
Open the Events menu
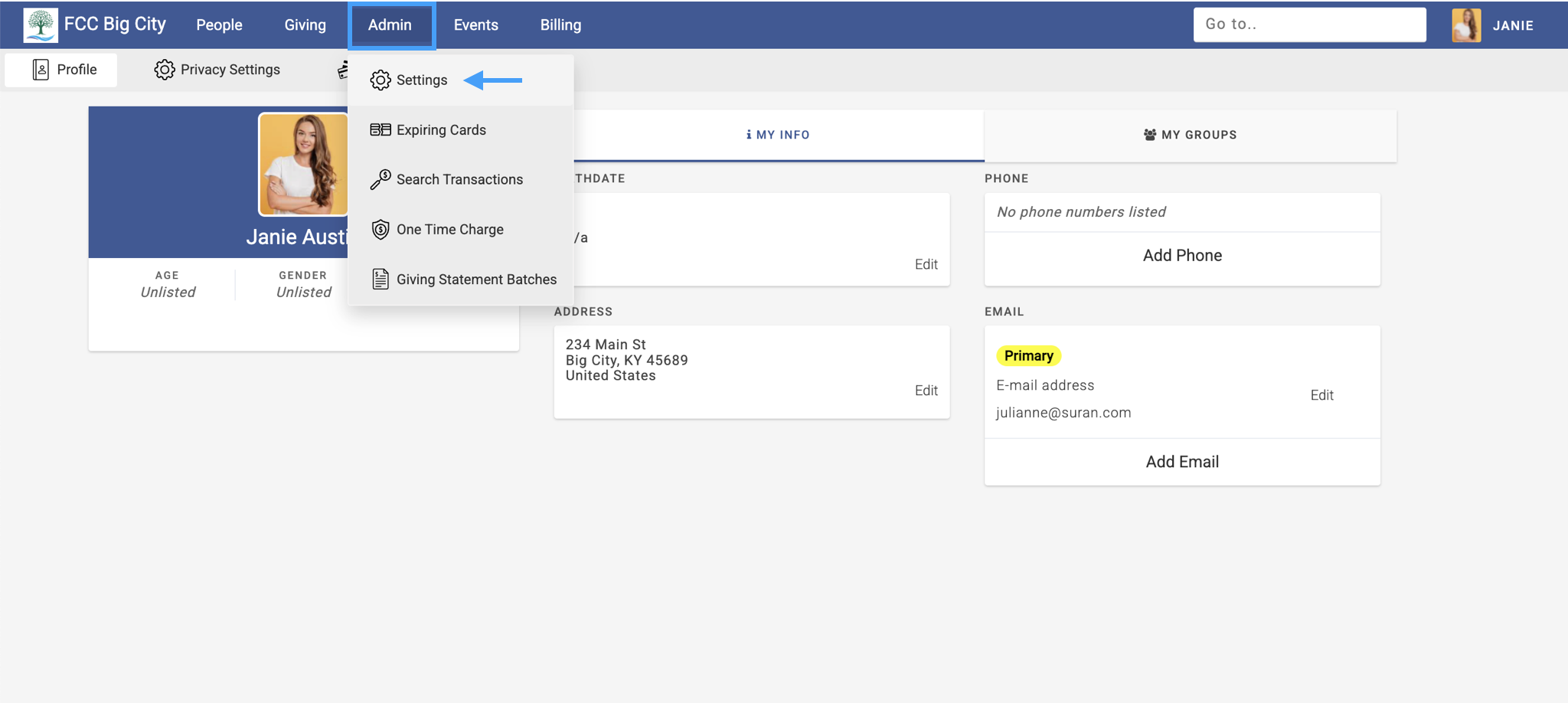(475, 25)
